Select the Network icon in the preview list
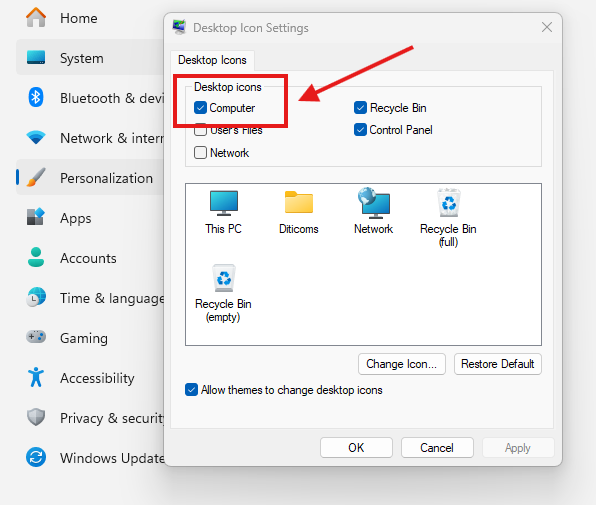 coord(374,203)
